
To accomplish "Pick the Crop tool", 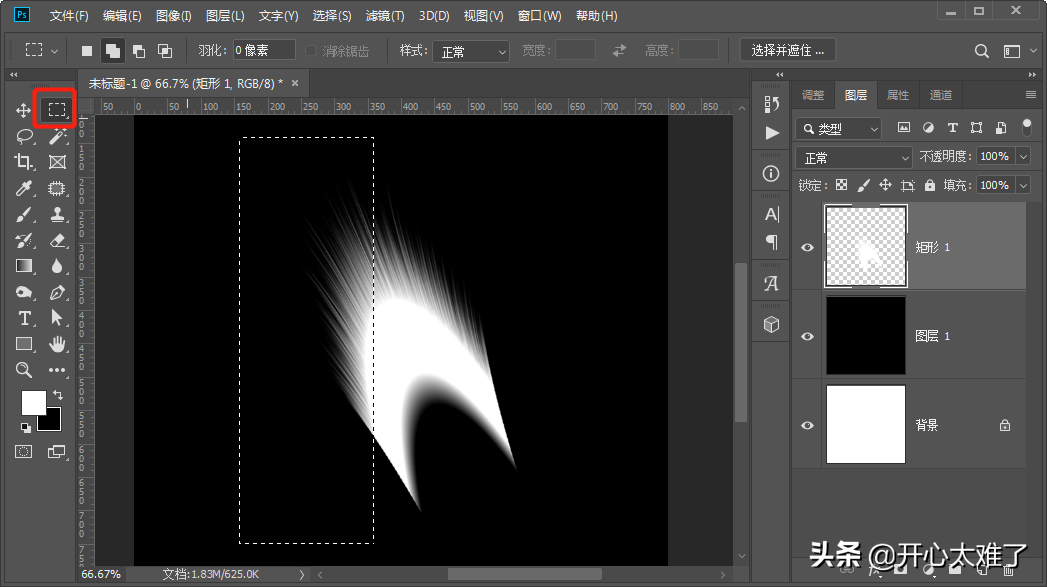I will tap(24, 162).
